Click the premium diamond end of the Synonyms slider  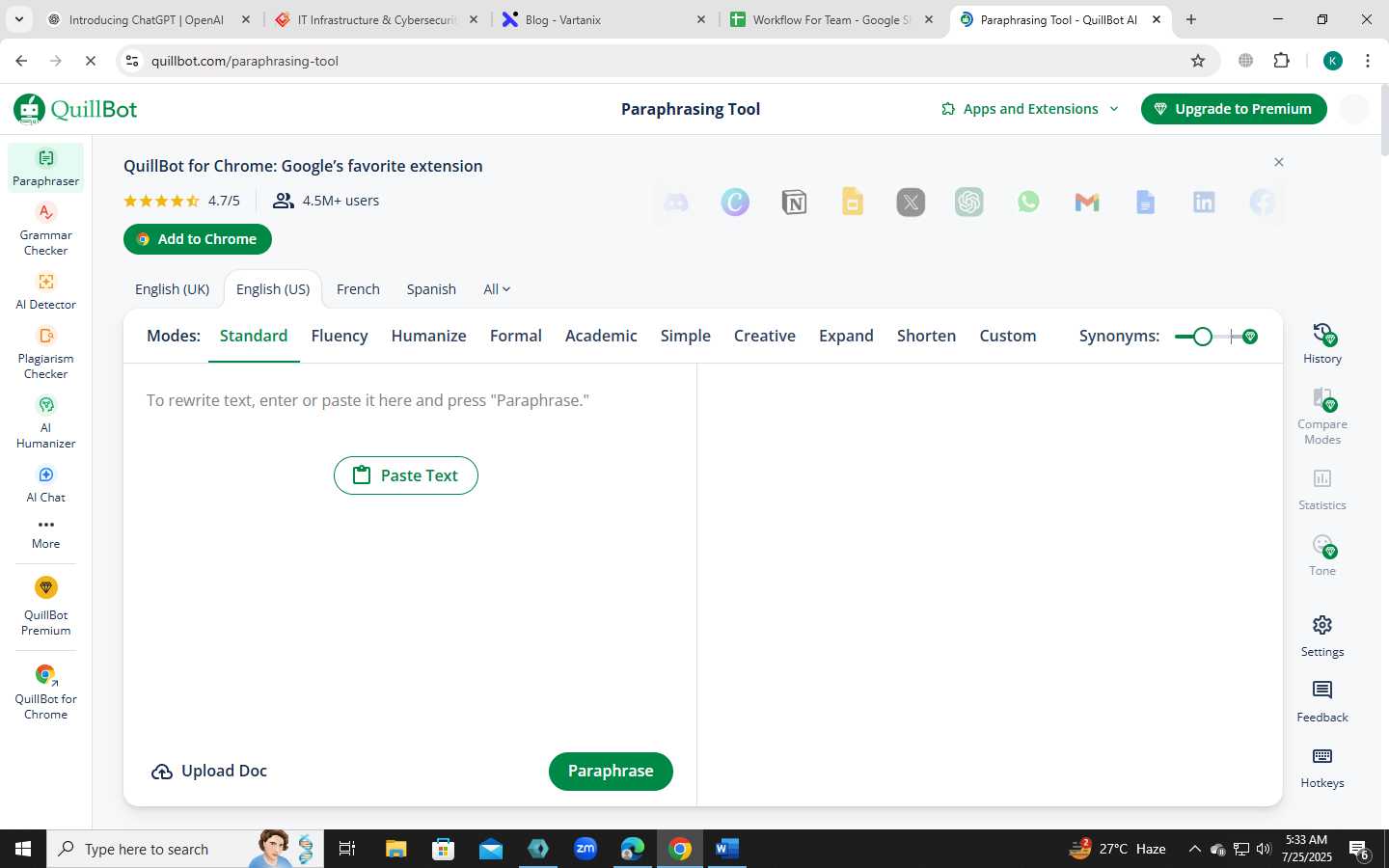[x=1250, y=337]
